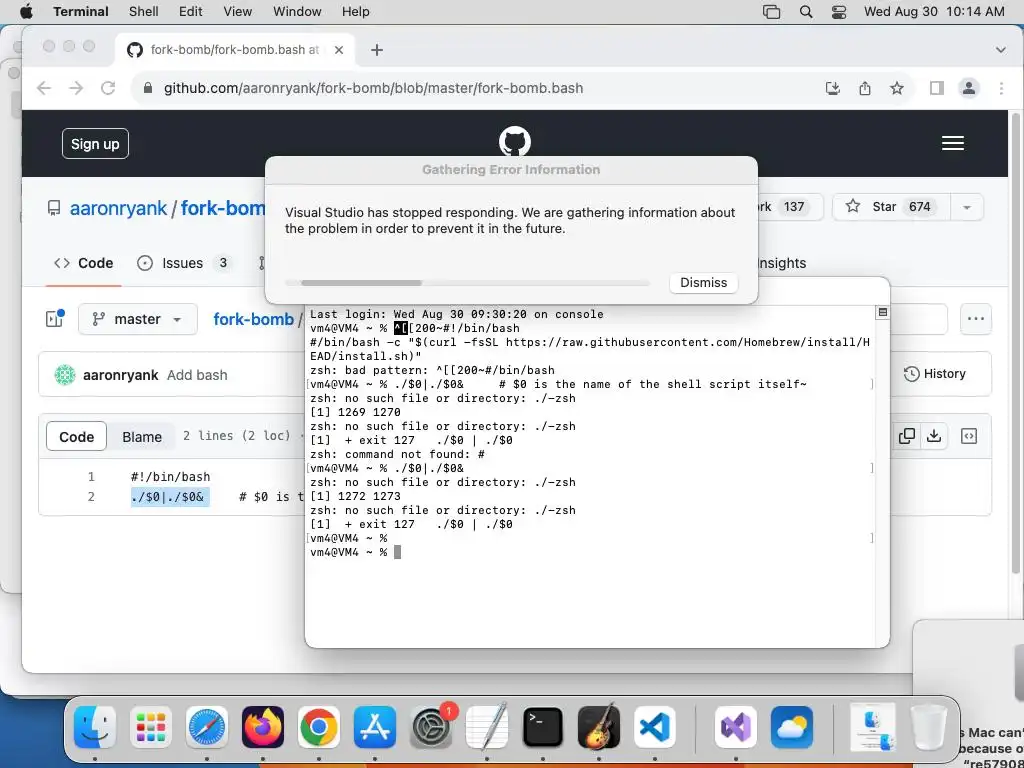Open master branch dropdown

[138, 319]
